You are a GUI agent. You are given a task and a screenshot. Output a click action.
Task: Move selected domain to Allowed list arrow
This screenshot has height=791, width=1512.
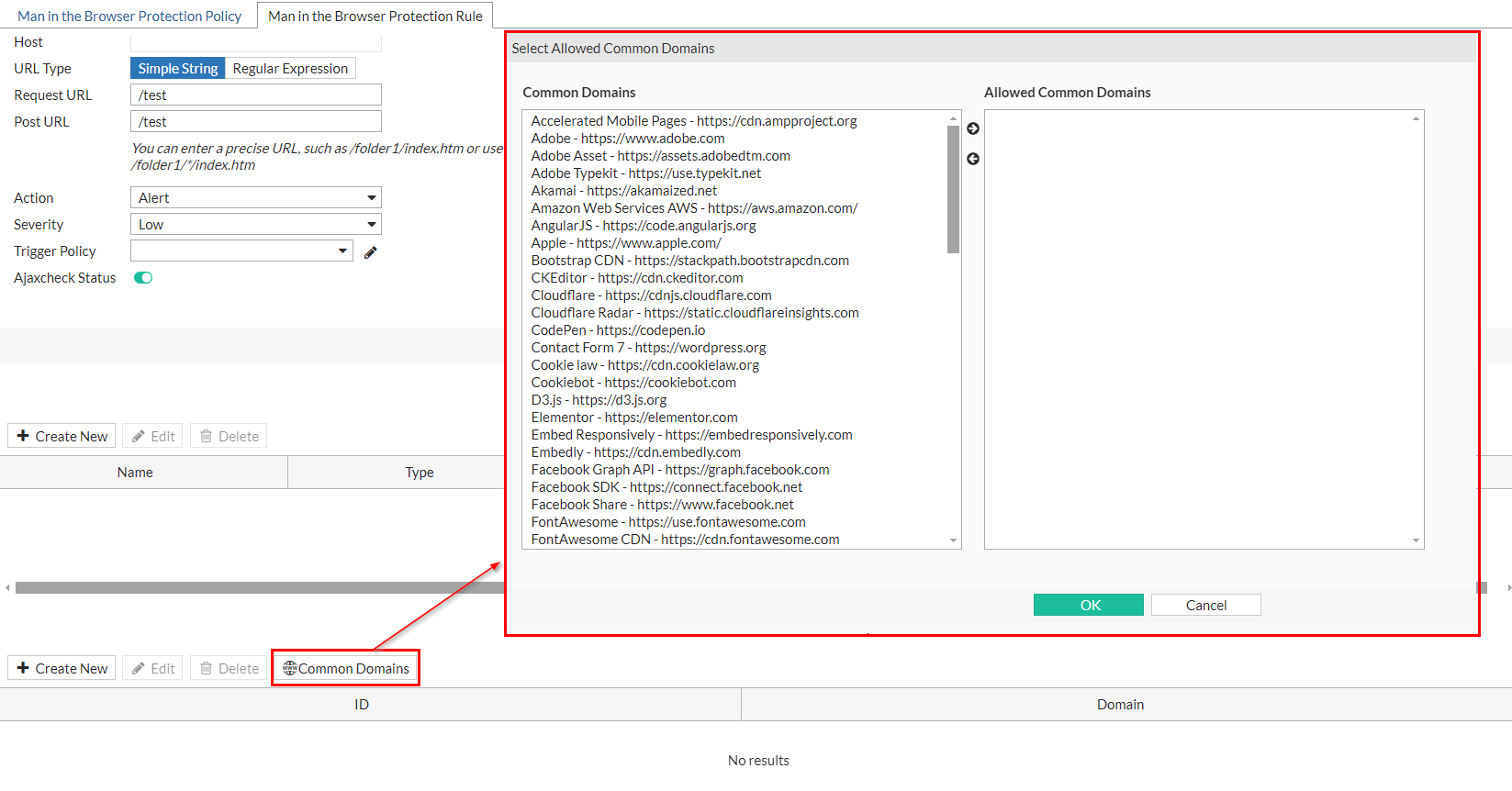coord(973,128)
